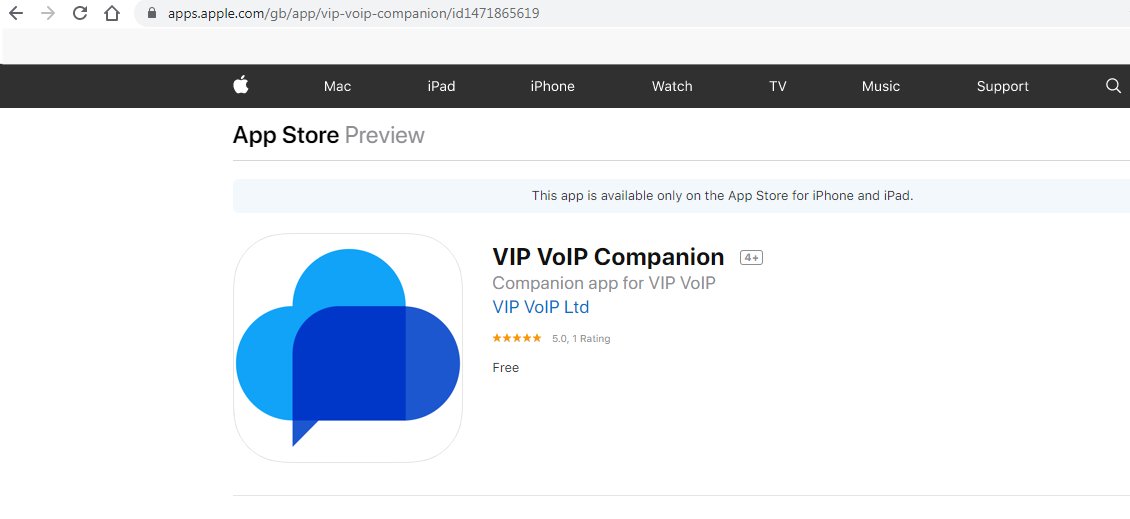Open the Mac menu item
Image resolution: width=1130 pixels, height=519 pixels.
pyautogui.click(x=337, y=86)
